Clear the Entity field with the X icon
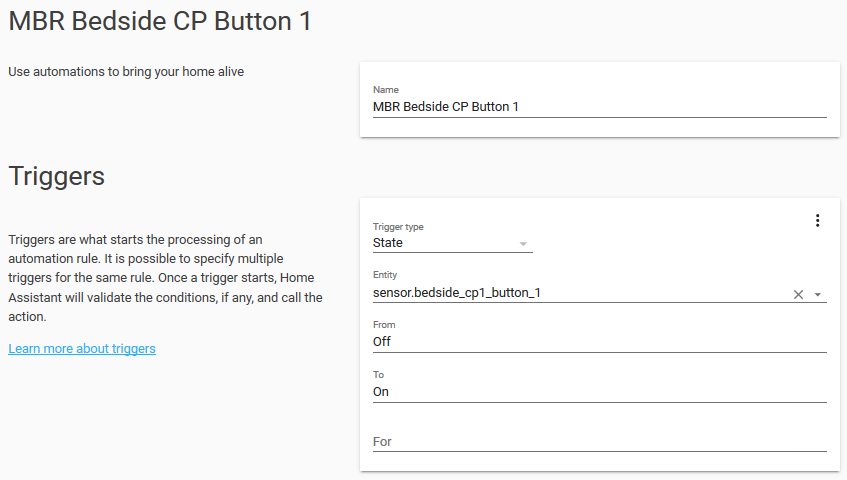 798,294
